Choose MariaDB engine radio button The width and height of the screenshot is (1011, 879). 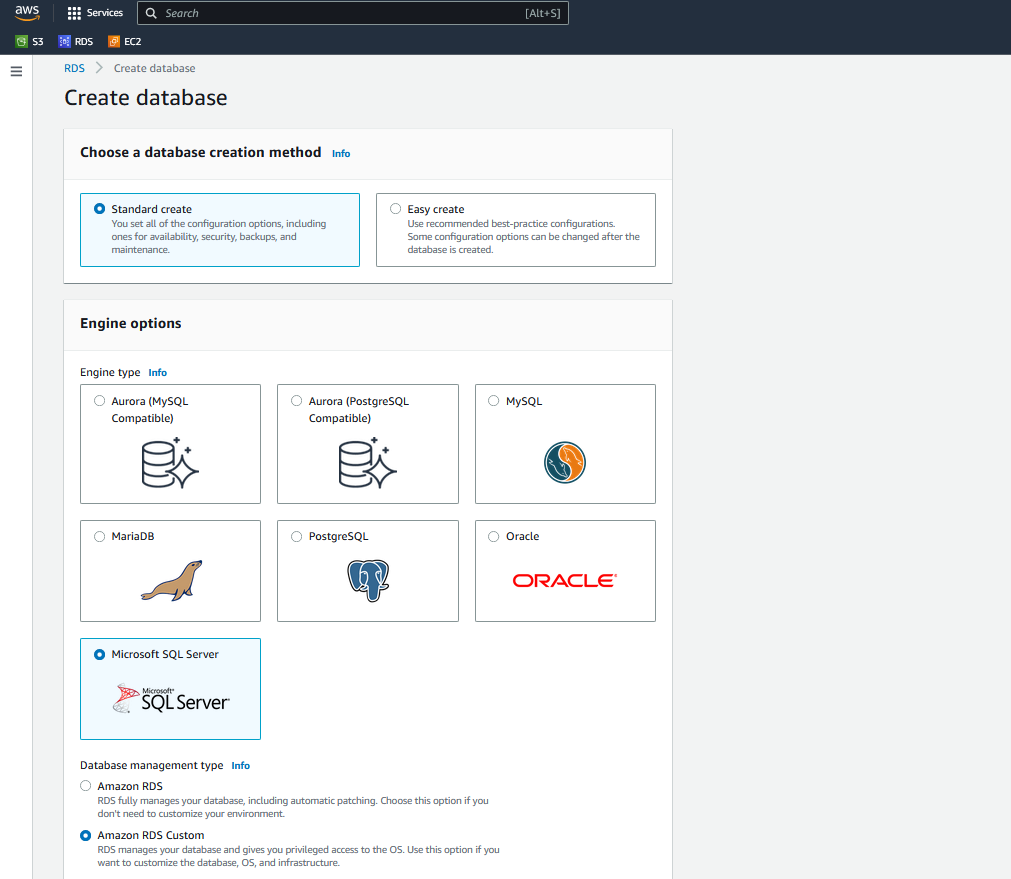(99, 536)
